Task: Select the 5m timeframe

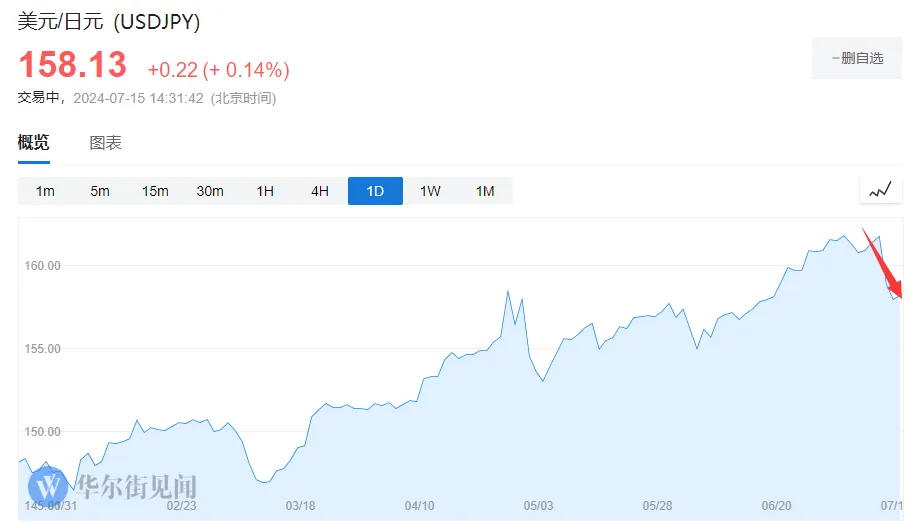Action: tap(100, 191)
